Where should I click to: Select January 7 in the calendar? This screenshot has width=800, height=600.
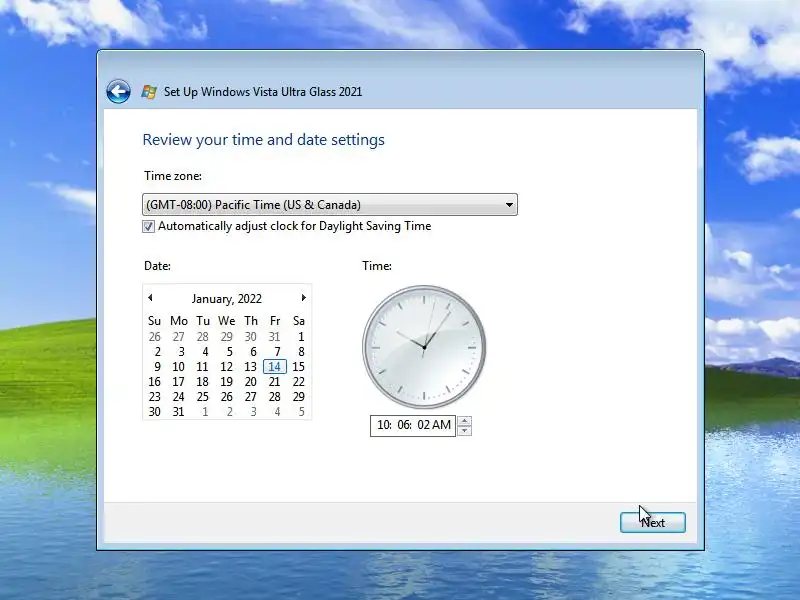point(277,352)
